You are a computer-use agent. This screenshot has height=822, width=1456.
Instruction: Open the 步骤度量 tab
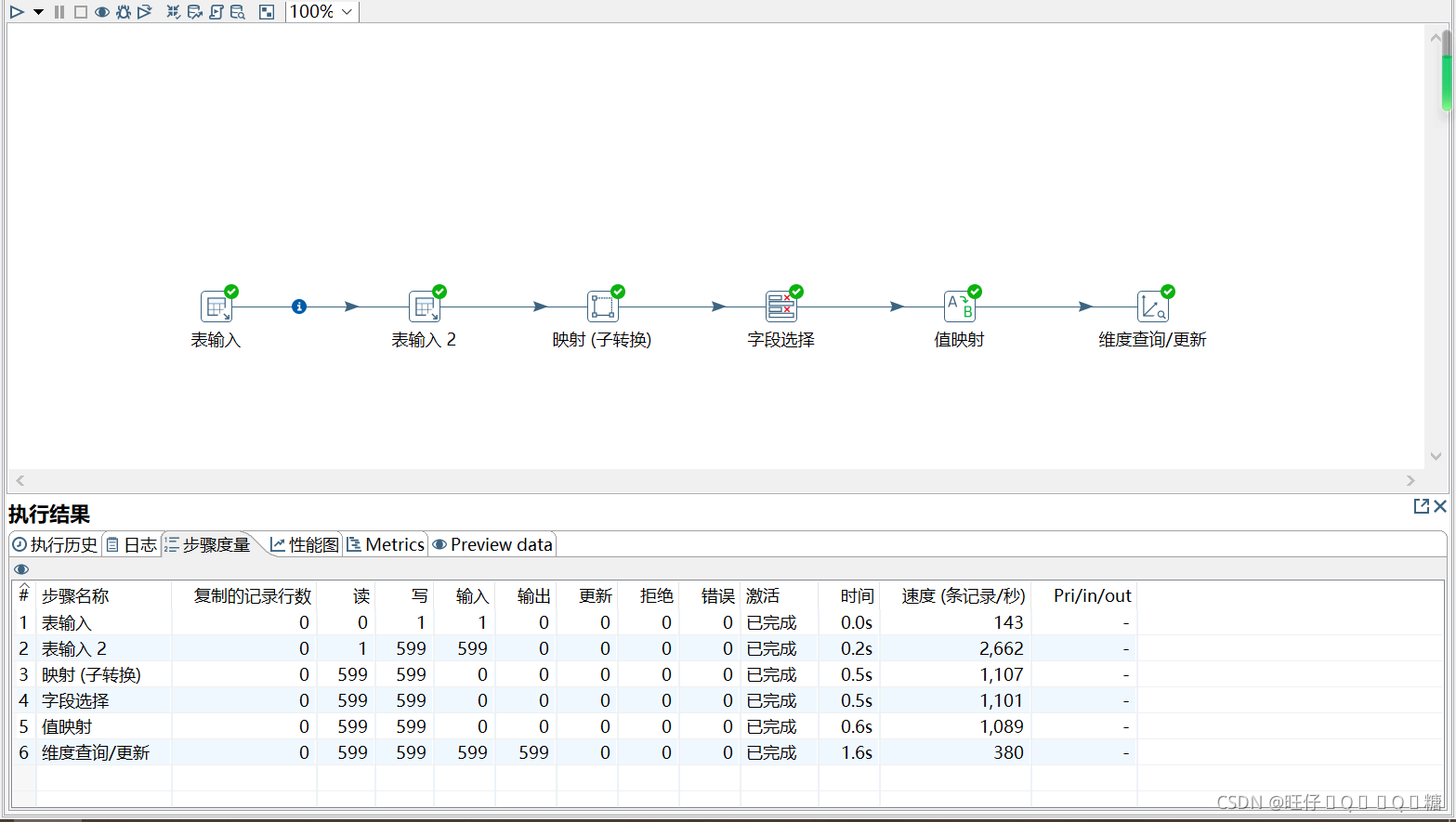click(208, 544)
